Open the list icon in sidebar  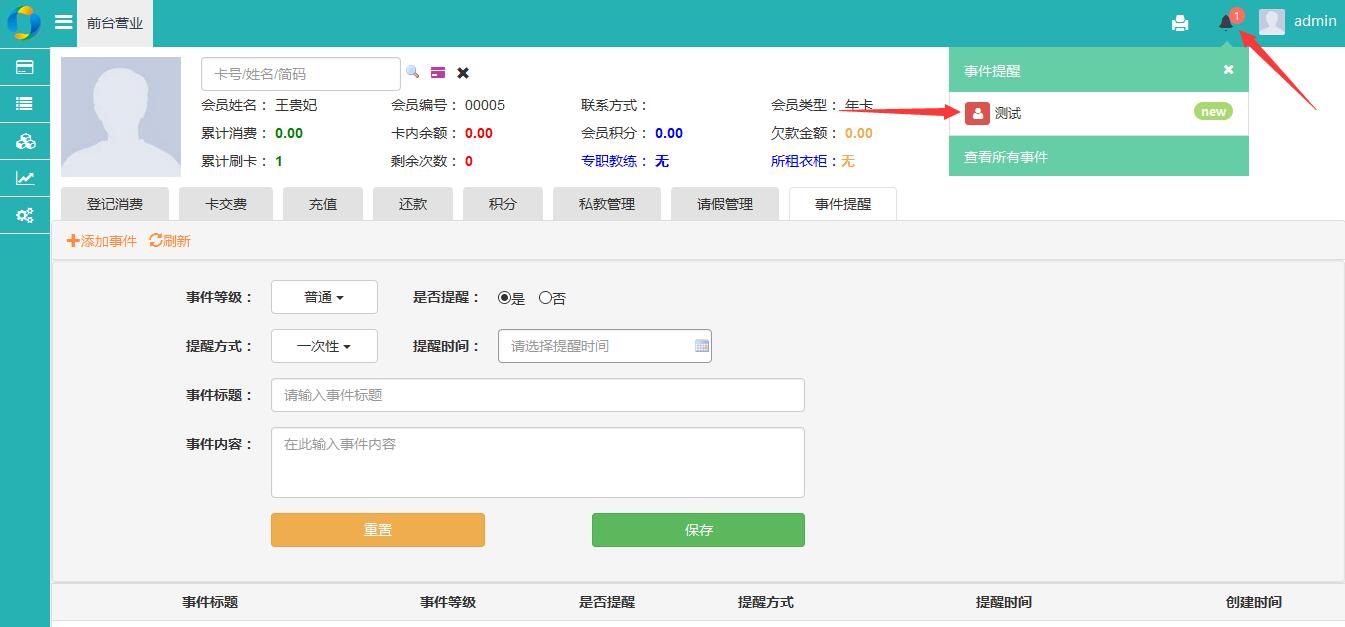point(25,103)
